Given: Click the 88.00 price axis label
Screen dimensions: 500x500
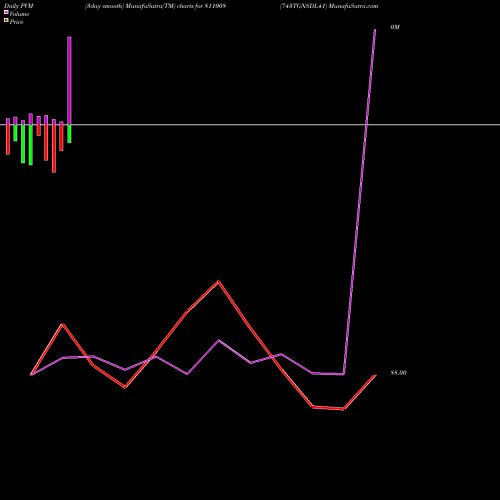Looking at the screenshot, I should [398, 373].
